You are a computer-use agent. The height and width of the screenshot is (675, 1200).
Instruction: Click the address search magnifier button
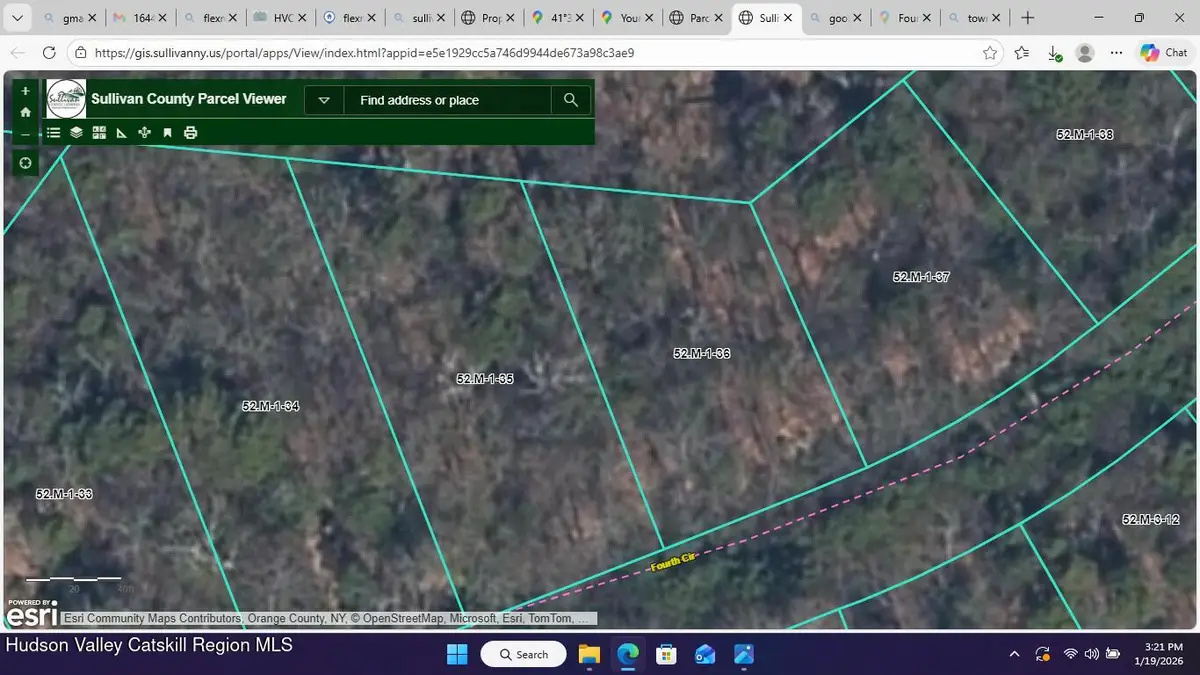click(570, 100)
